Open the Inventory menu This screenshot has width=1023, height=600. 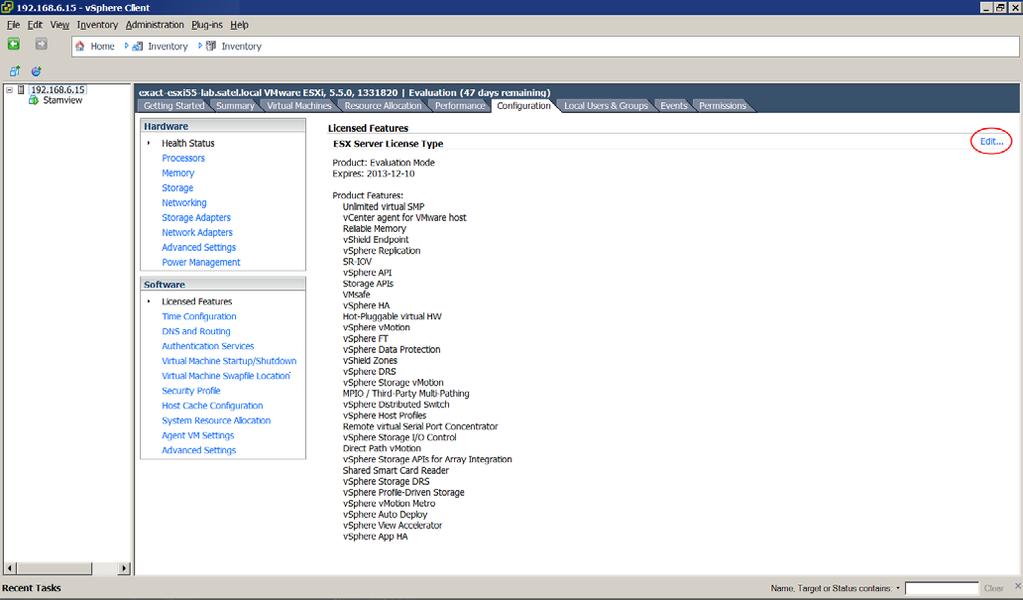[97, 25]
